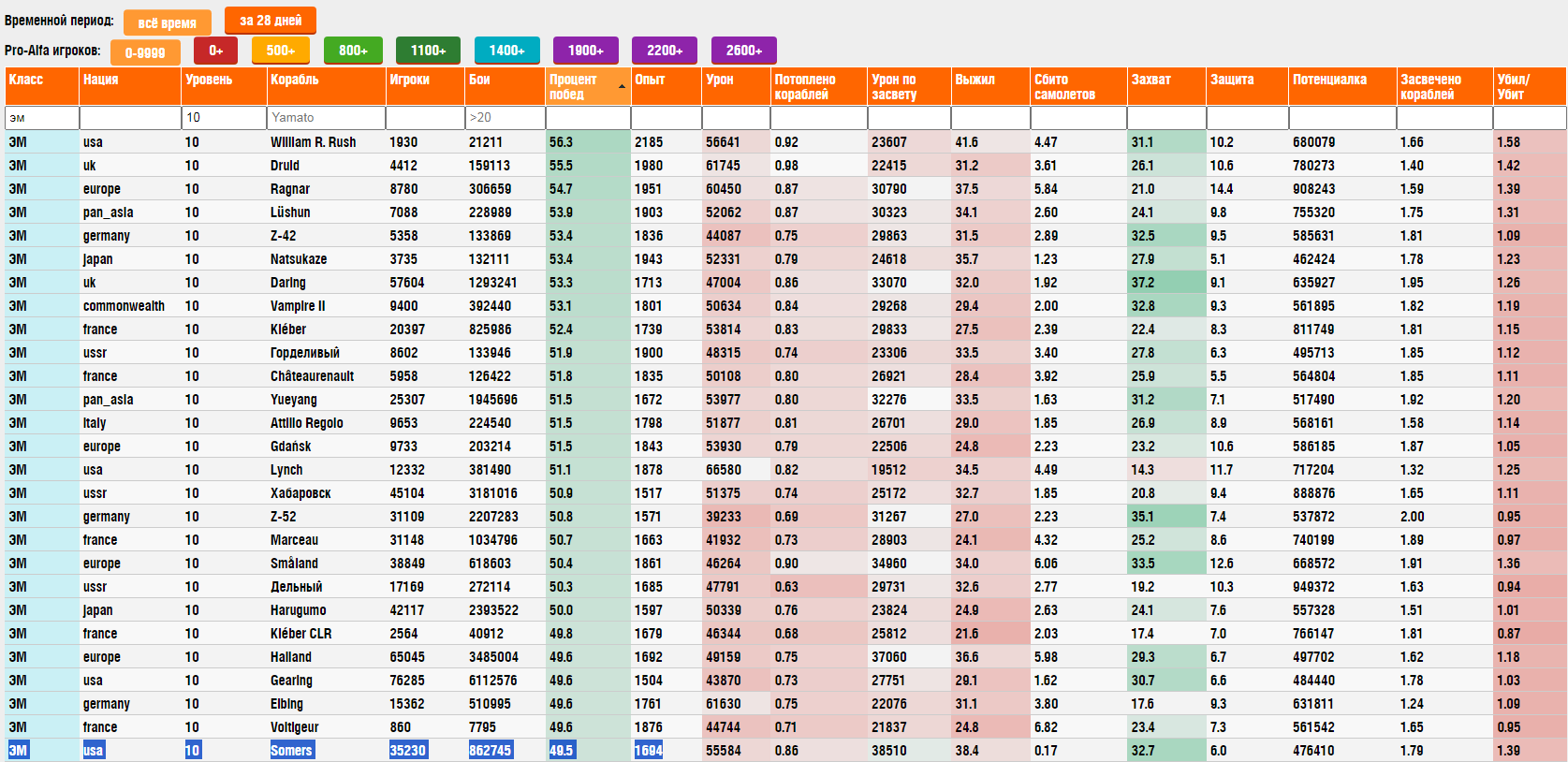
Task: Focus the Класс filter input field
Action: tap(42, 118)
